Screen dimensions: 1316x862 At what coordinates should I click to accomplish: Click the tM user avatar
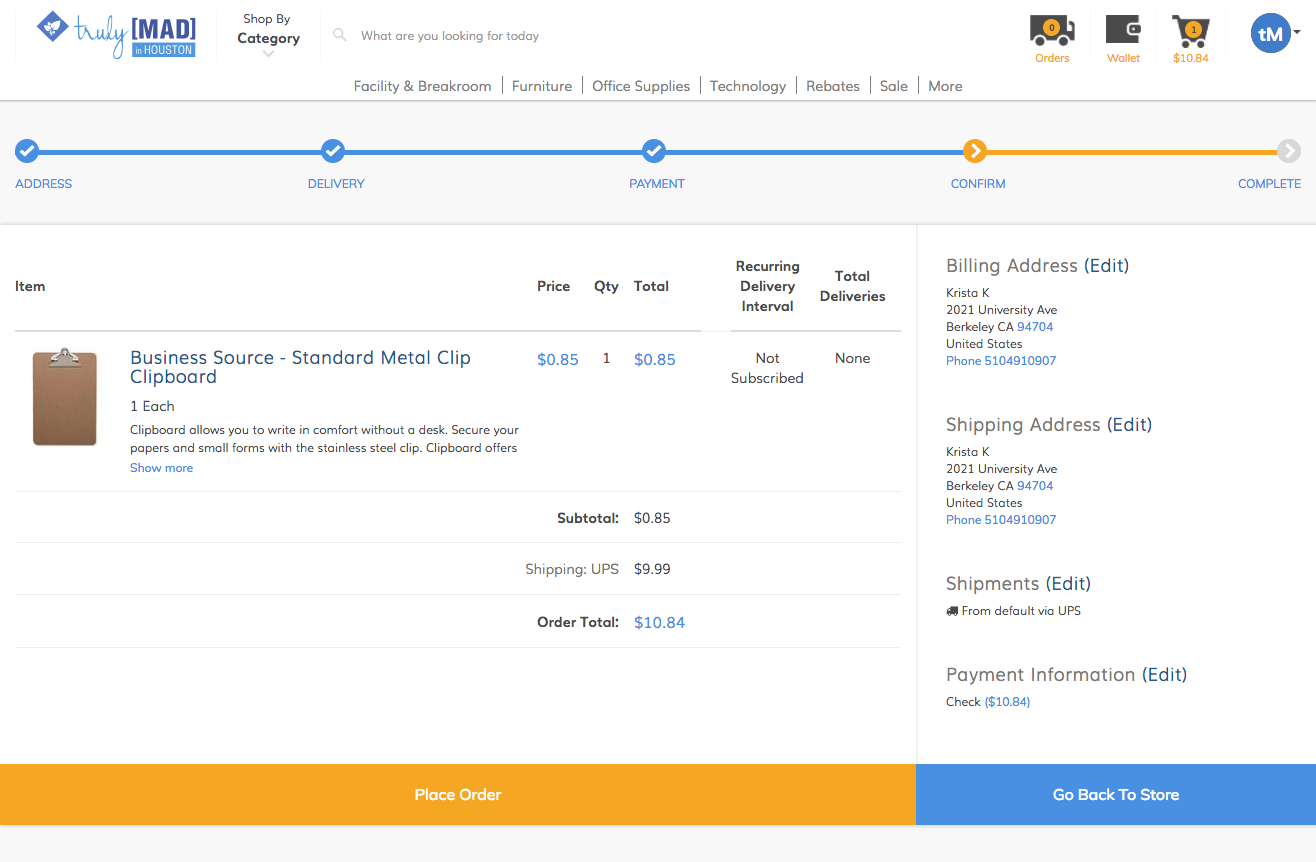click(x=1270, y=33)
